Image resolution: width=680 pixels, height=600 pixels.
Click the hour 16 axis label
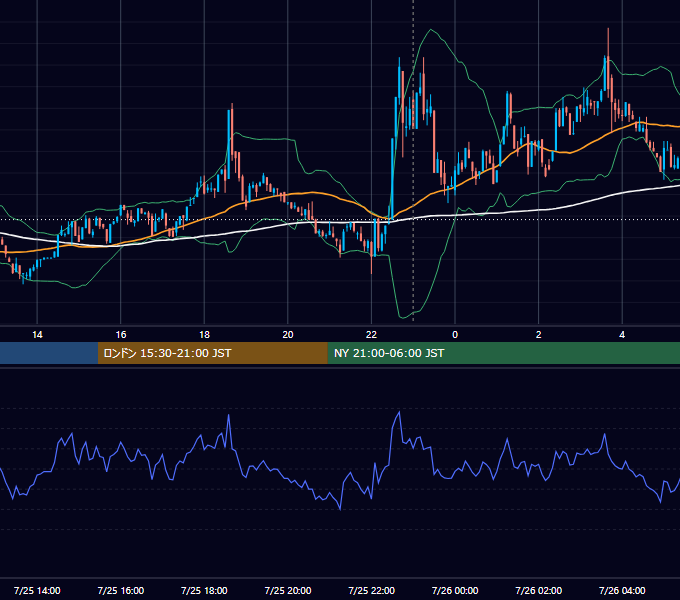click(x=121, y=335)
